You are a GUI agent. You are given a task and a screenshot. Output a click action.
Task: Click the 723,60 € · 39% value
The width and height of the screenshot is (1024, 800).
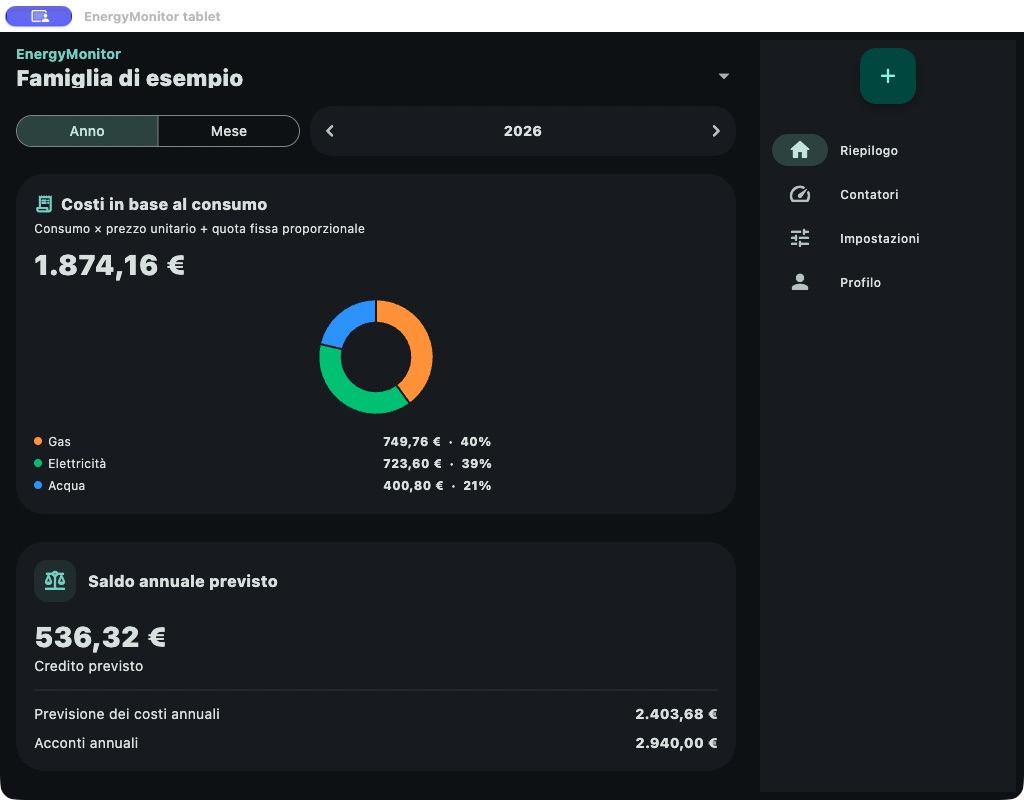point(437,464)
